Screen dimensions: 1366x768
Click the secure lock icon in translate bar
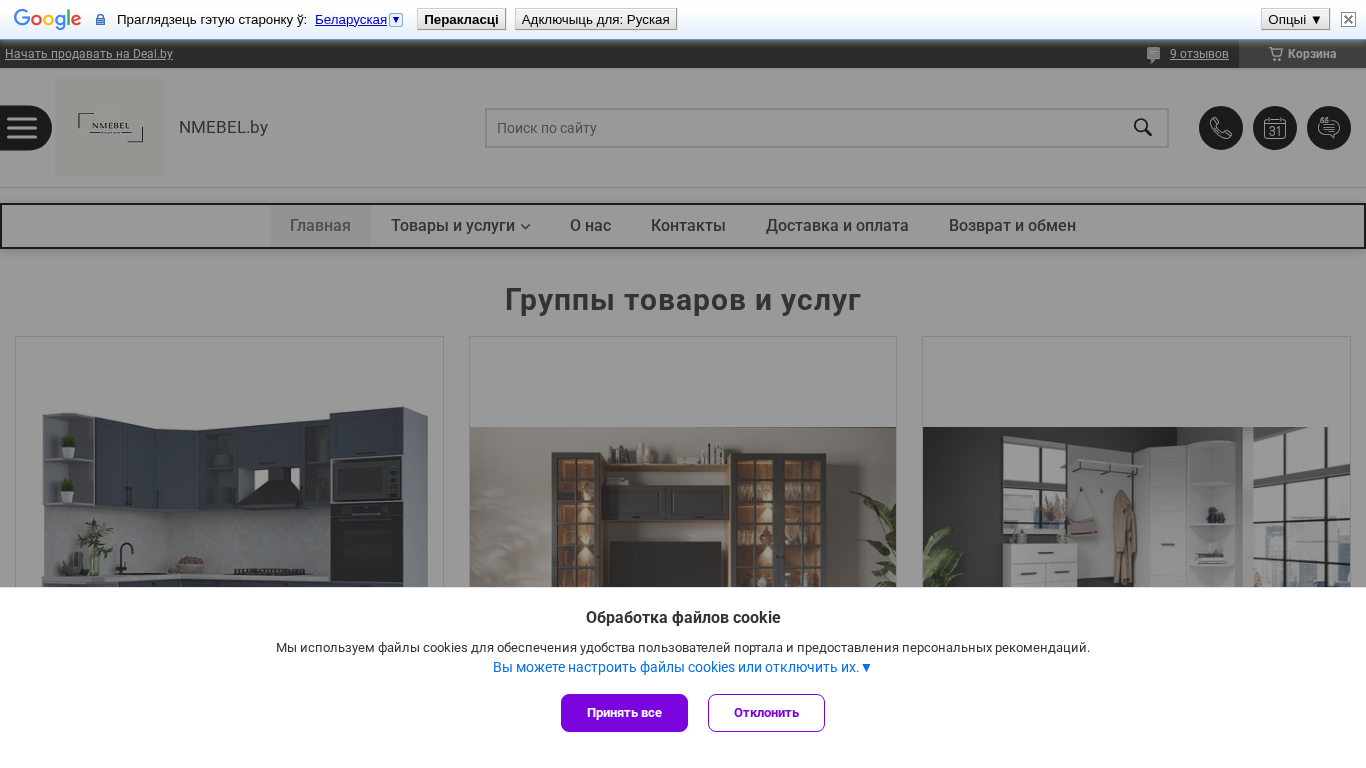point(100,20)
